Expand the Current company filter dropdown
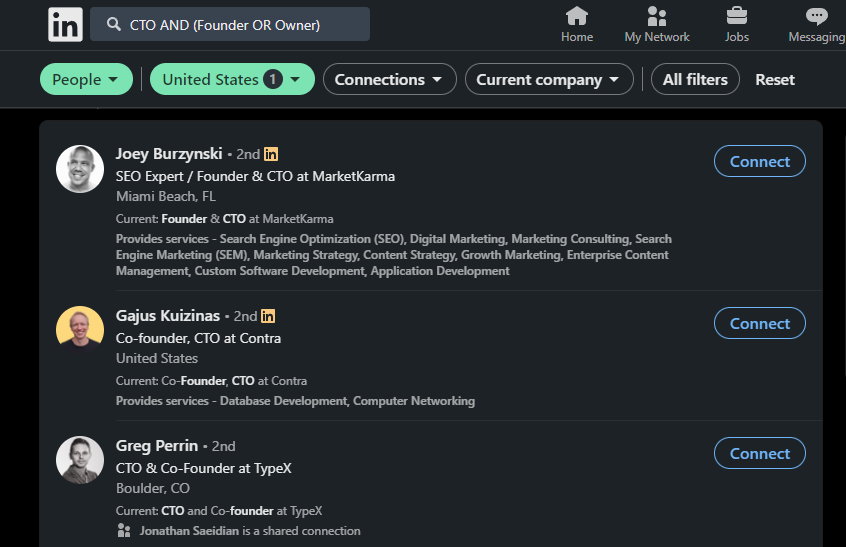 (549, 79)
